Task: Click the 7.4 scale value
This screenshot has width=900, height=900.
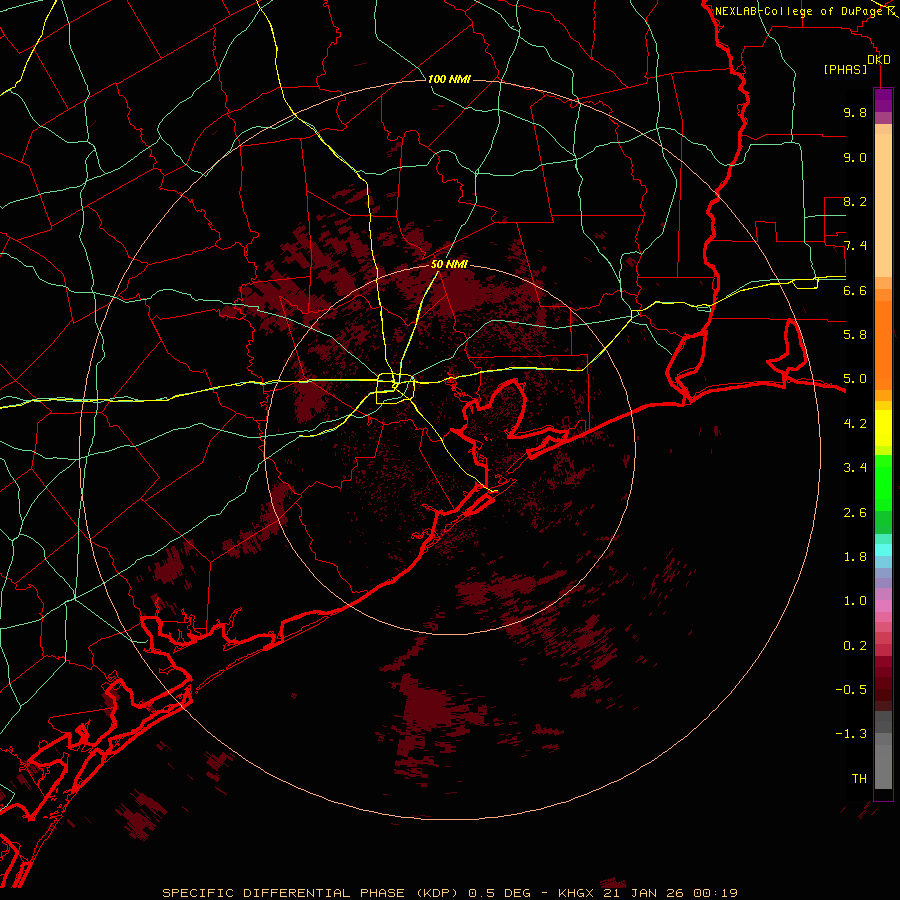Action: point(855,246)
